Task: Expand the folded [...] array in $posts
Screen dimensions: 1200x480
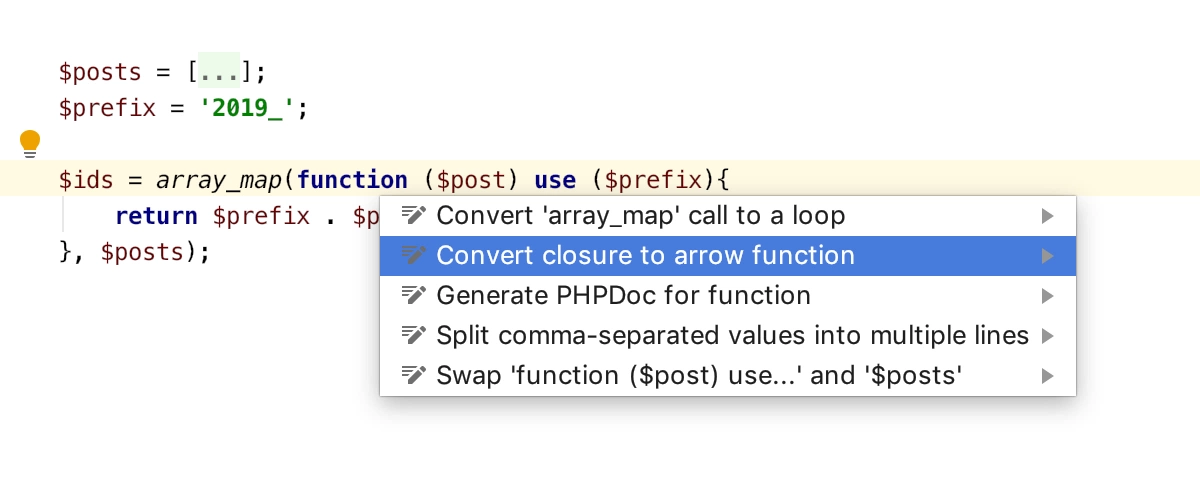Action: (219, 71)
